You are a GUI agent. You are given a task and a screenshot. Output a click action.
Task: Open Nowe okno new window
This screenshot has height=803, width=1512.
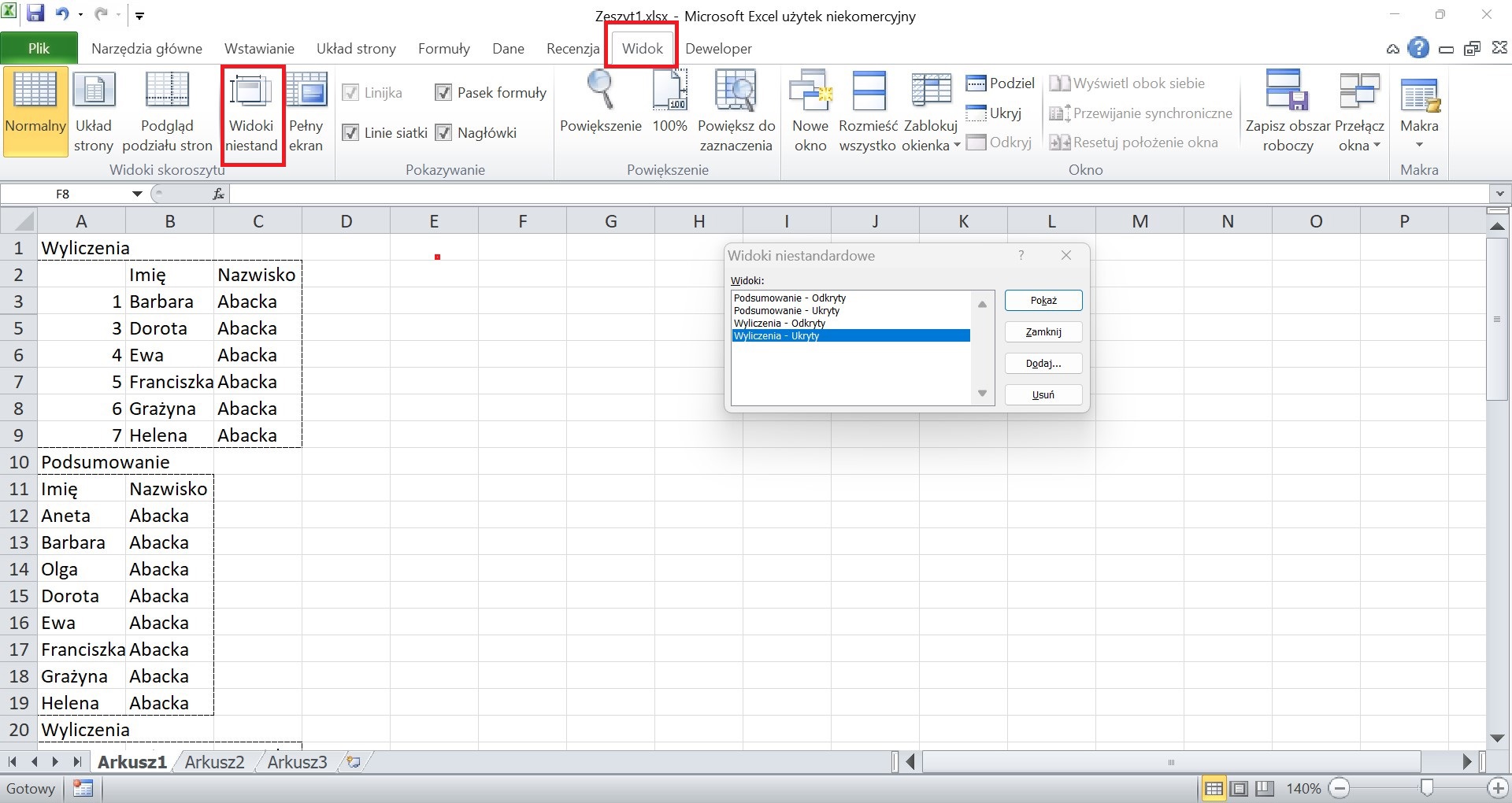[x=810, y=112]
